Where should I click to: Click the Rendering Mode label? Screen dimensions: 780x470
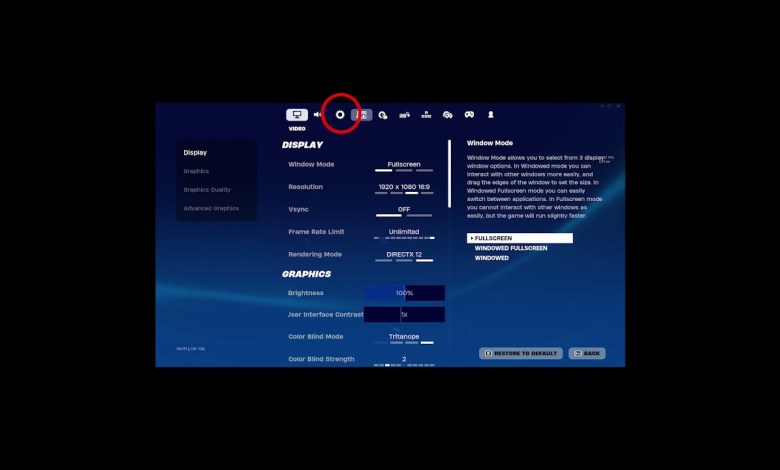[x=315, y=254]
